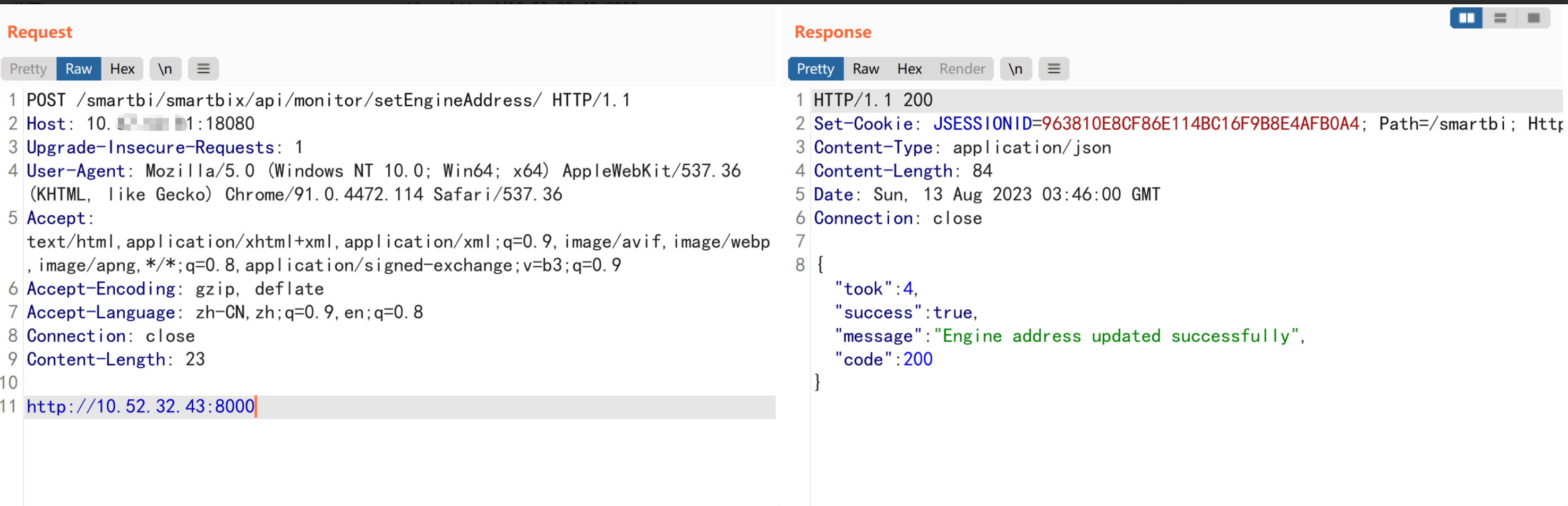Select the Response Render tab
The height and width of the screenshot is (506, 1568).
pos(962,69)
